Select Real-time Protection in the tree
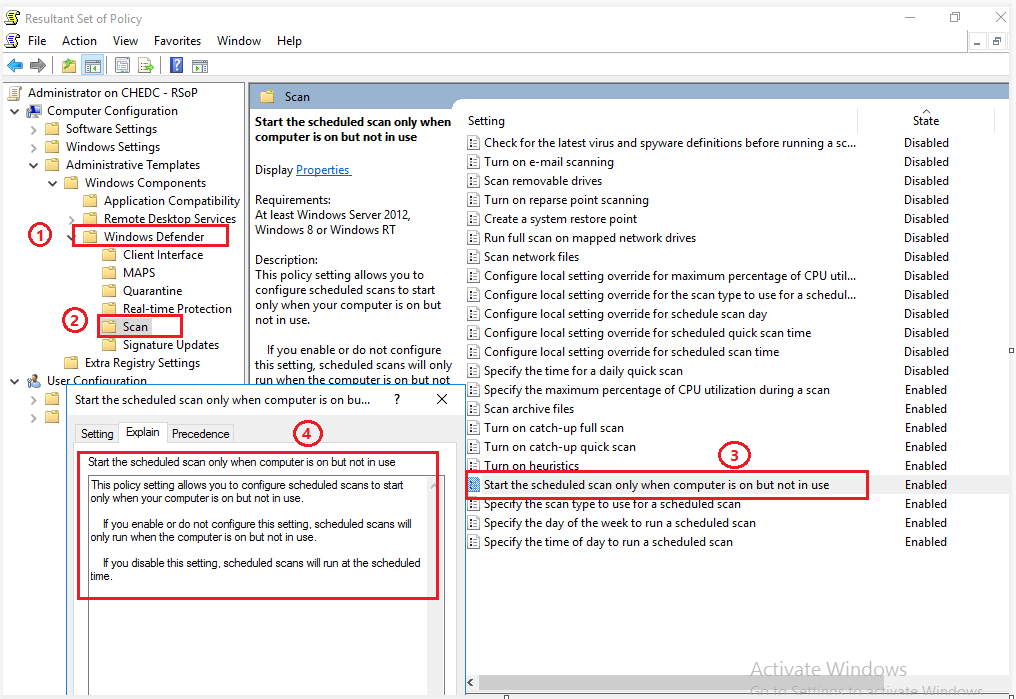Screen dimensions: 1016x699 (x=177, y=308)
